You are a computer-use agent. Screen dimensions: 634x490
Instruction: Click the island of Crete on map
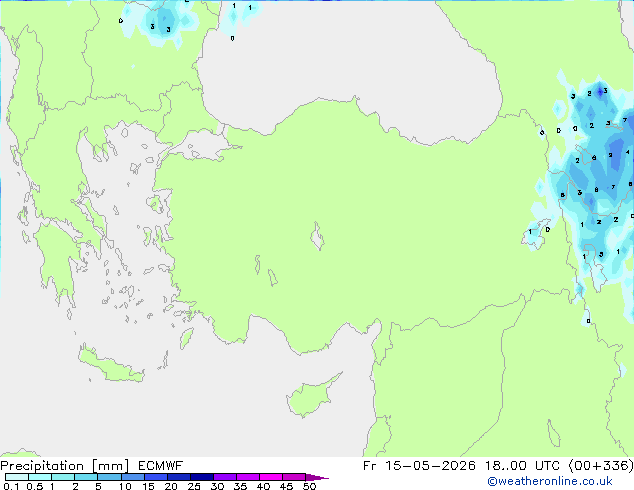click(x=110, y=365)
